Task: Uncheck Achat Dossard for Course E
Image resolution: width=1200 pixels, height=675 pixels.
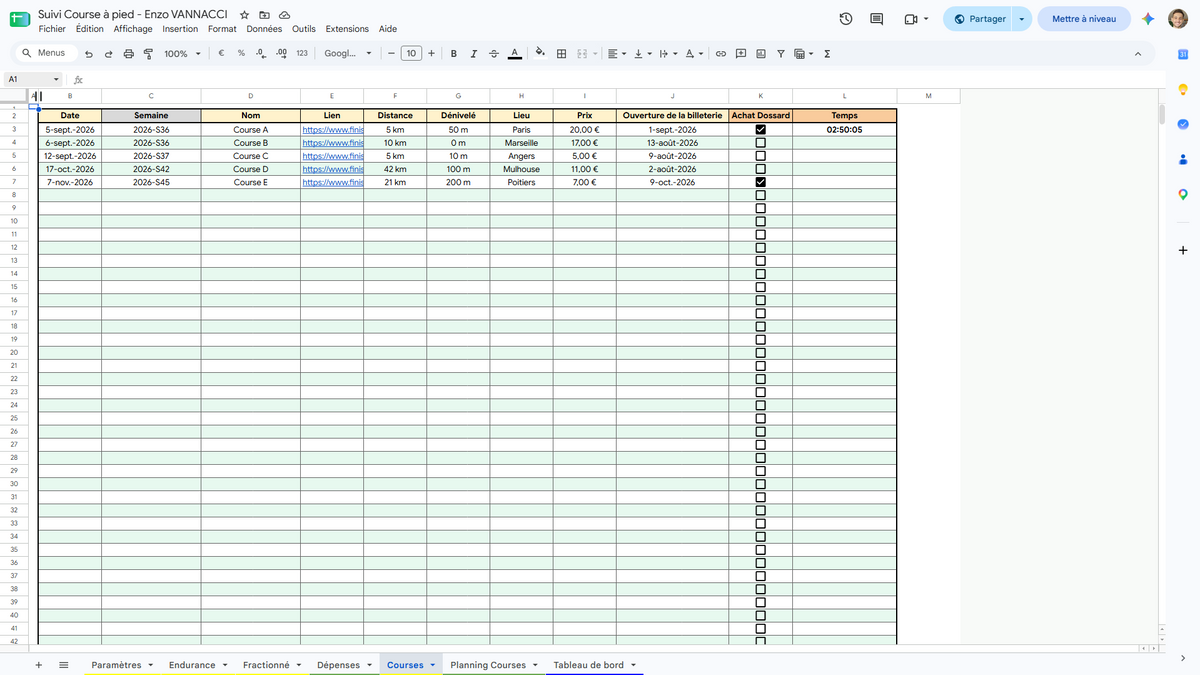Action: (x=761, y=182)
